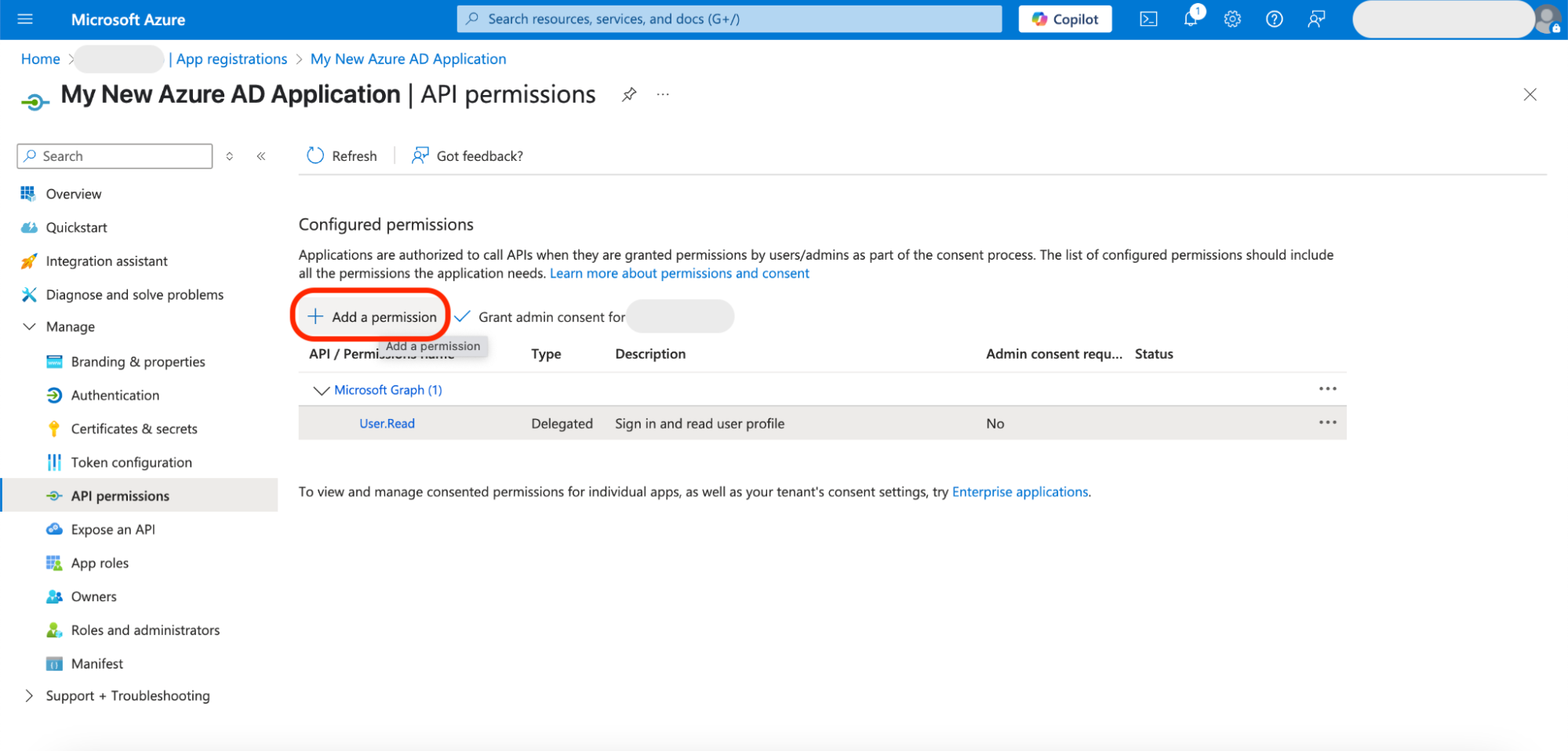Viewport: 1568px width, 751px height.
Task: Click the Status column header
Action: coord(1154,354)
